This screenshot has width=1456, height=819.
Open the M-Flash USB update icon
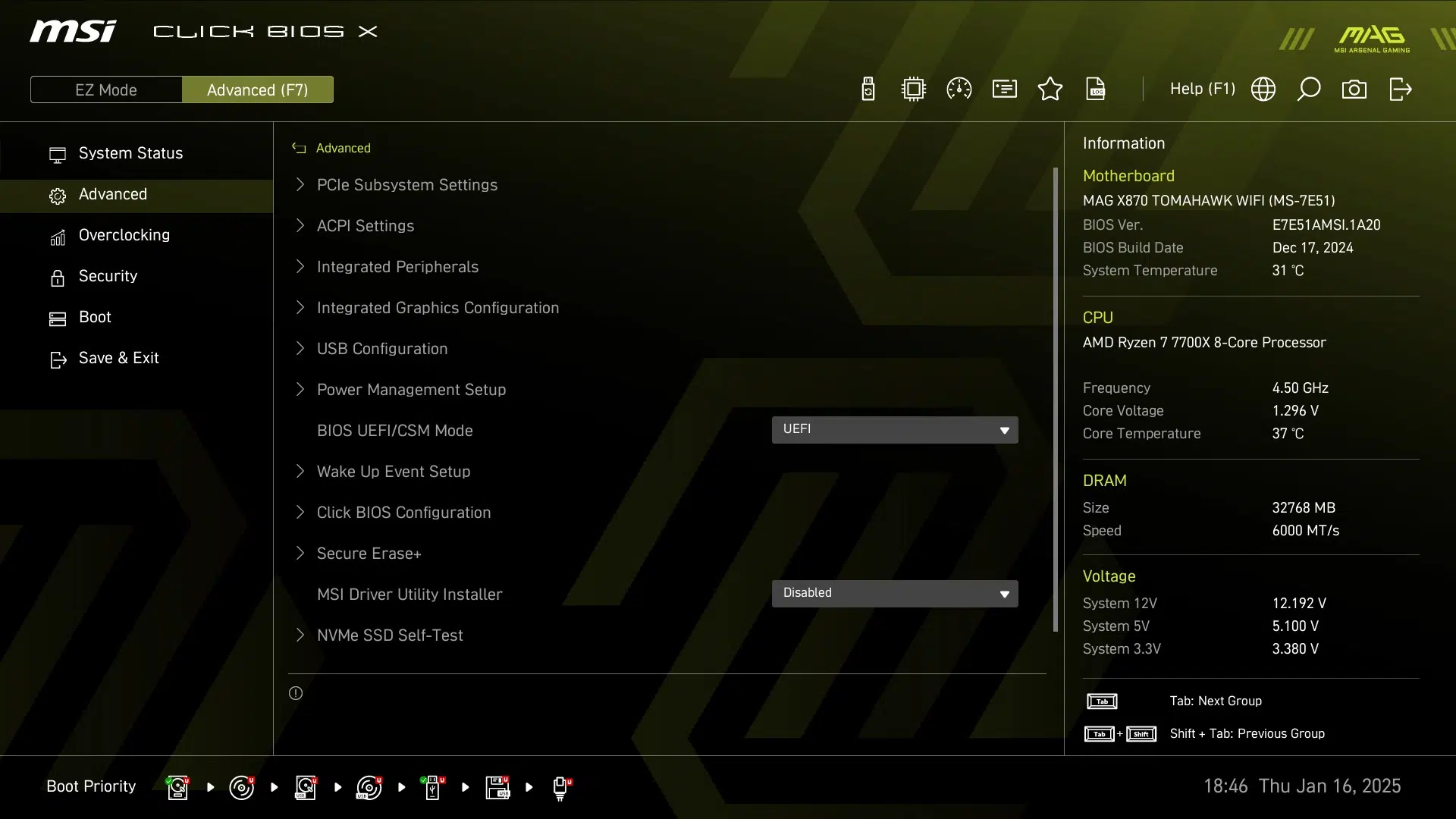pos(868,89)
